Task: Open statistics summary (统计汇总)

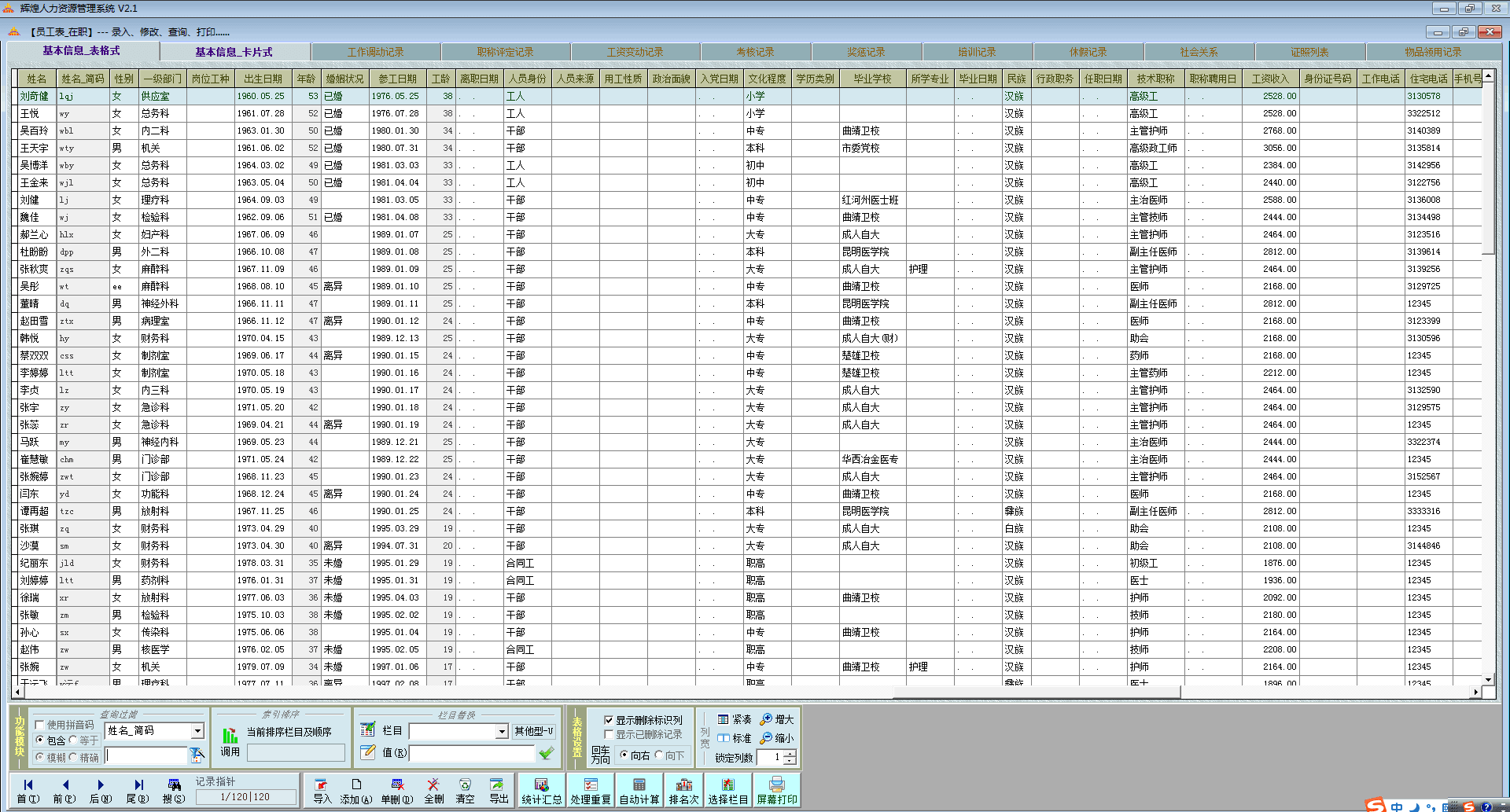Action: click(x=542, y=790)
